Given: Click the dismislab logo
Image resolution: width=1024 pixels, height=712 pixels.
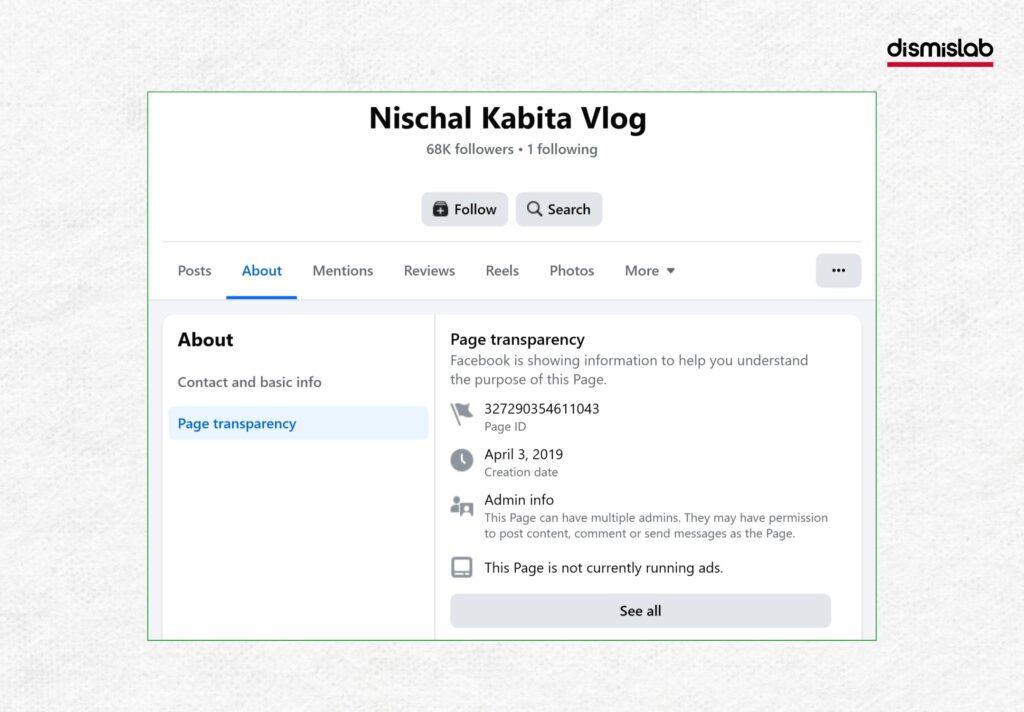Looking at the screenshot, I should [x=939, y=51].
